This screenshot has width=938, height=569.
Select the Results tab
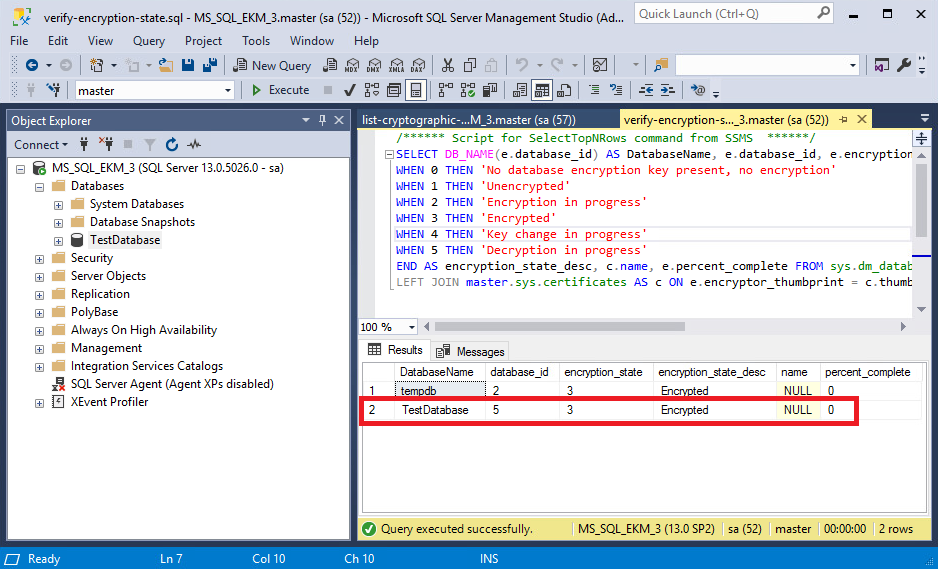coord(395,350)
